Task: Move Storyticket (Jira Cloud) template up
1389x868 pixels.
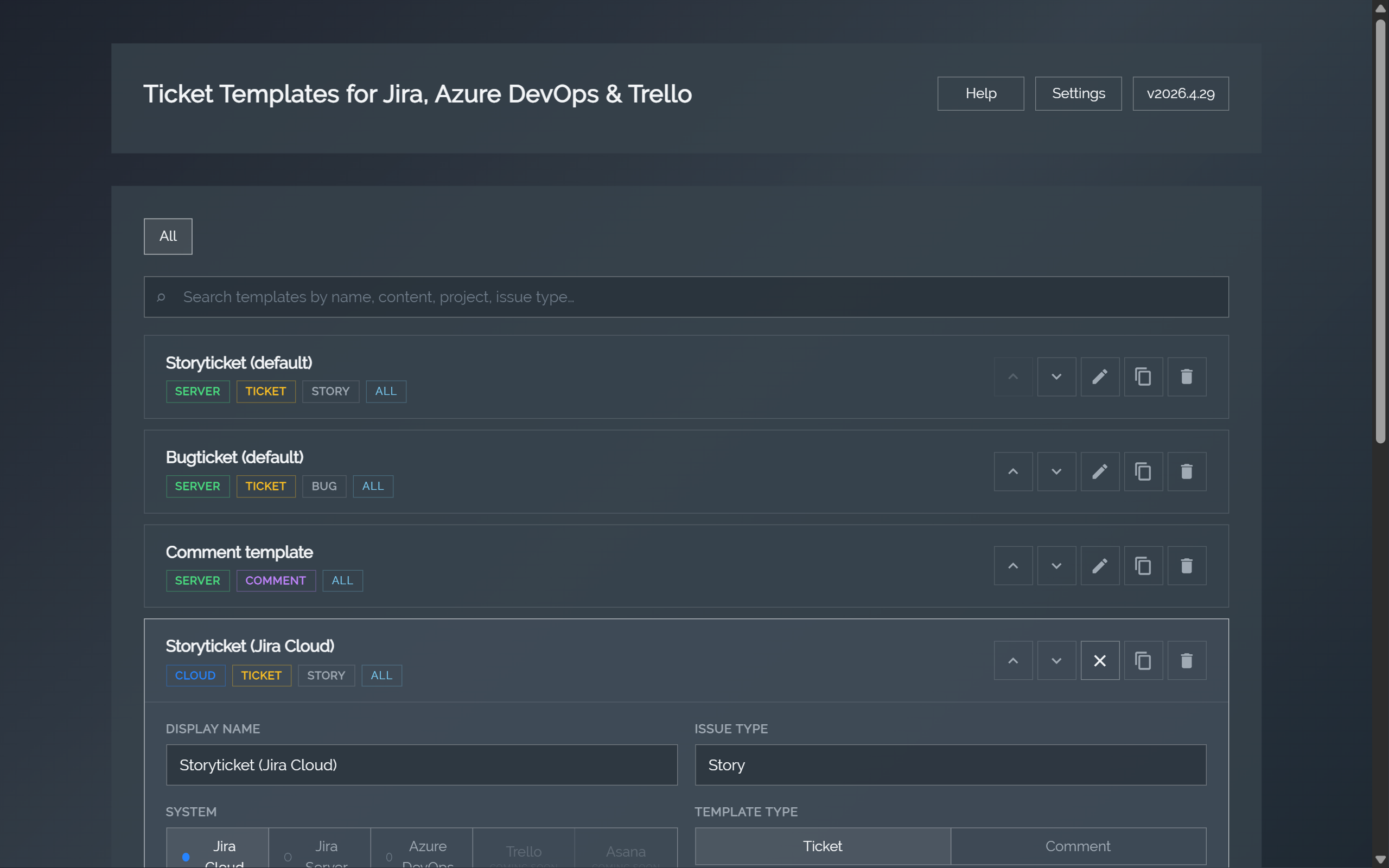Action: (1013, 660)
